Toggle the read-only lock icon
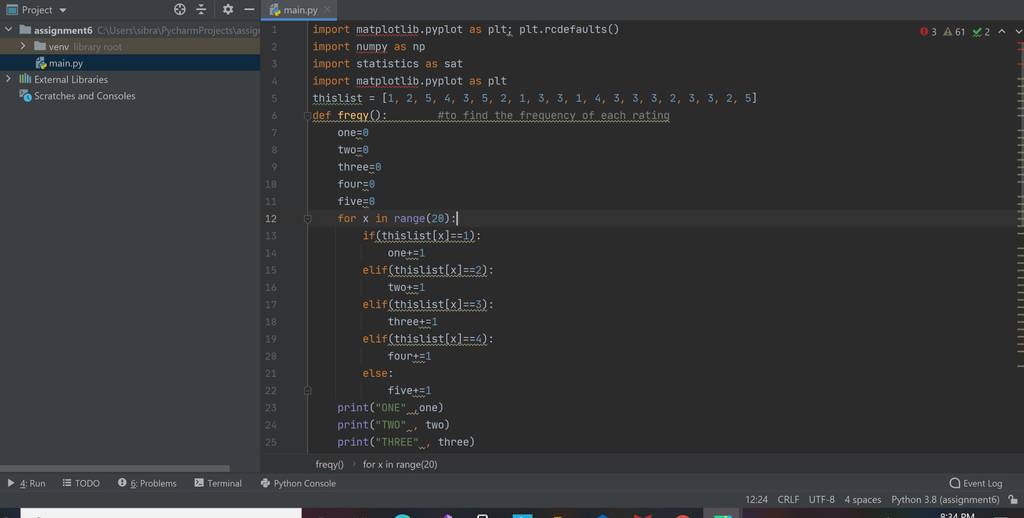Image resolution: width=1024 pixels, height=518 pixels. pyautogui.click(x=1013, y=500)
